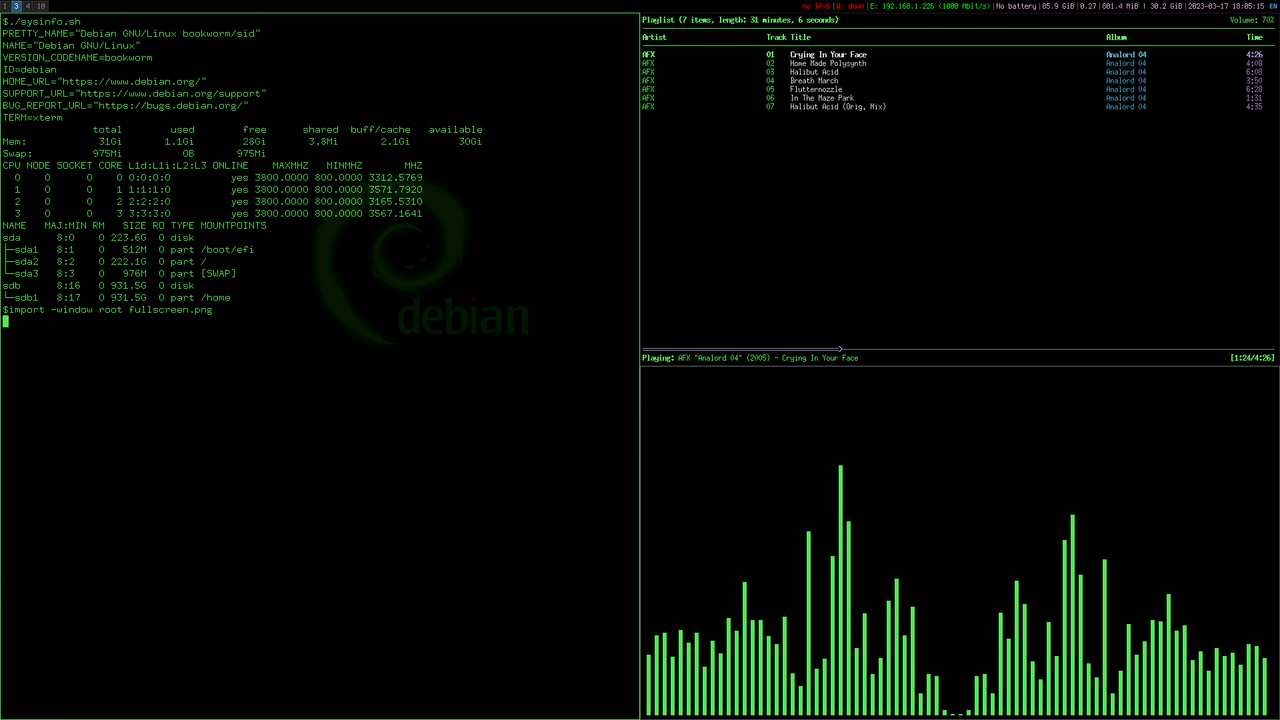1280x720 pixels.
Task: Click the 85.9 GiB disk status
Action: pos(1058,6)
